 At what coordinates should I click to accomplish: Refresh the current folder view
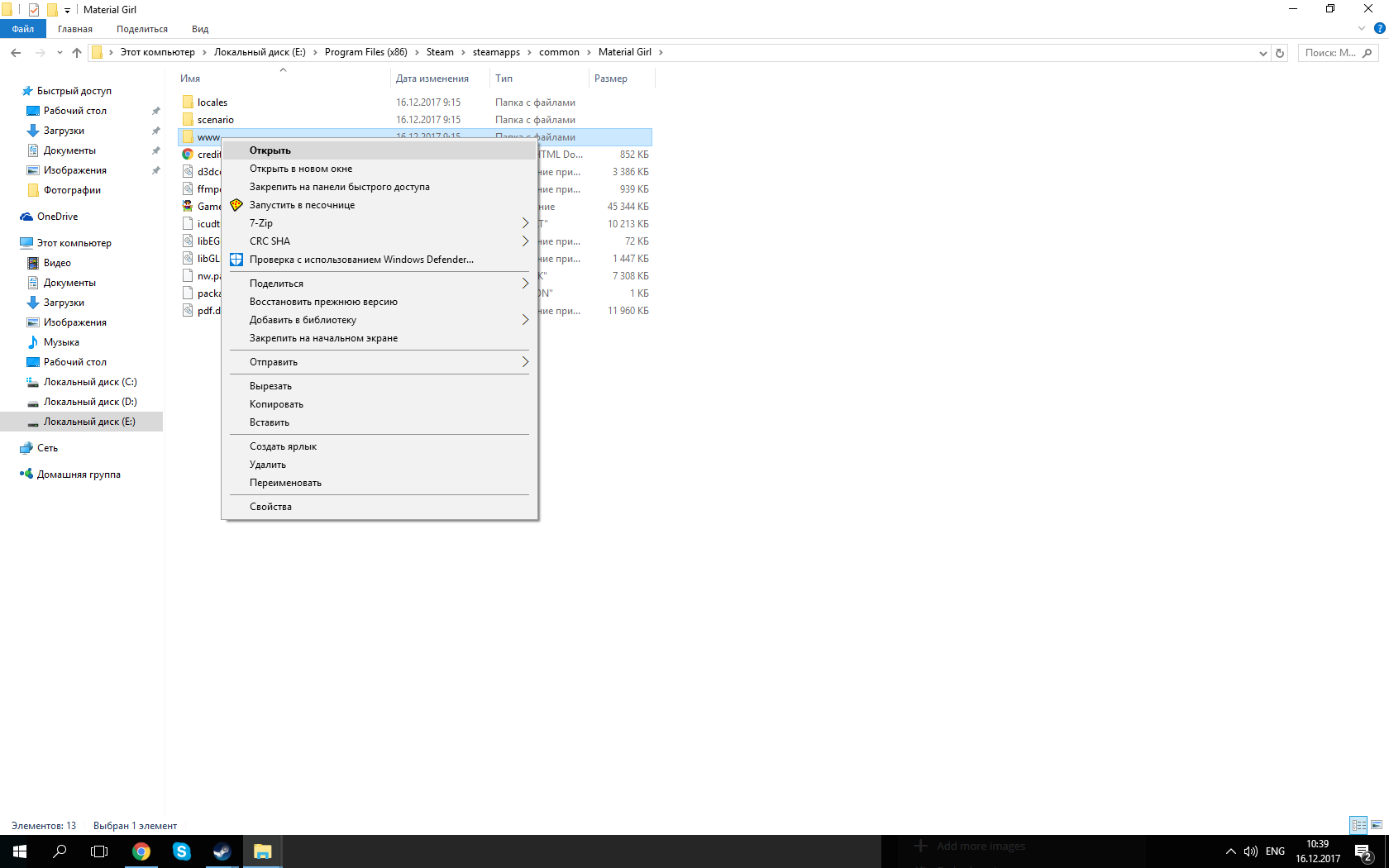(x=1280, y=53)
